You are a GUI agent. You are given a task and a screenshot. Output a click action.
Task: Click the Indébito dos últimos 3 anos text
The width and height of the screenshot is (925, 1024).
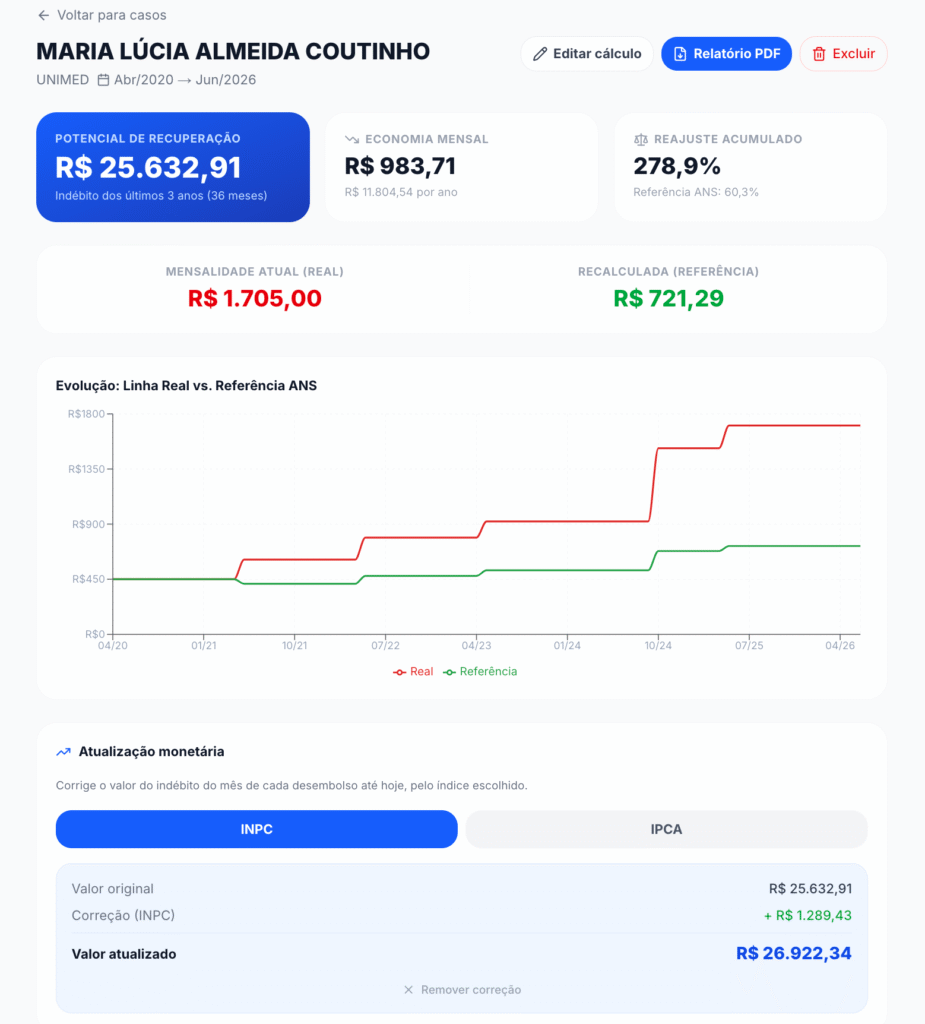(x=161, y=196)
